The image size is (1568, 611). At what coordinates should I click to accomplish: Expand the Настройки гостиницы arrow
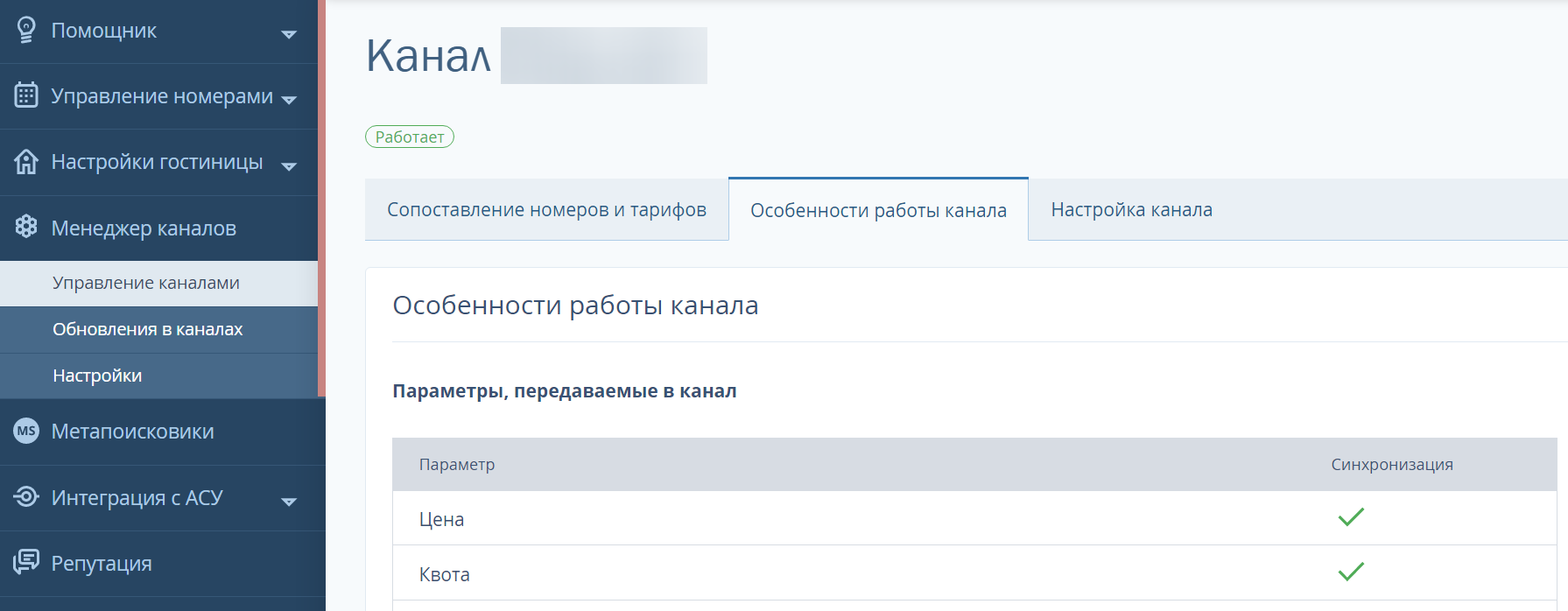[x=289, y=166]
